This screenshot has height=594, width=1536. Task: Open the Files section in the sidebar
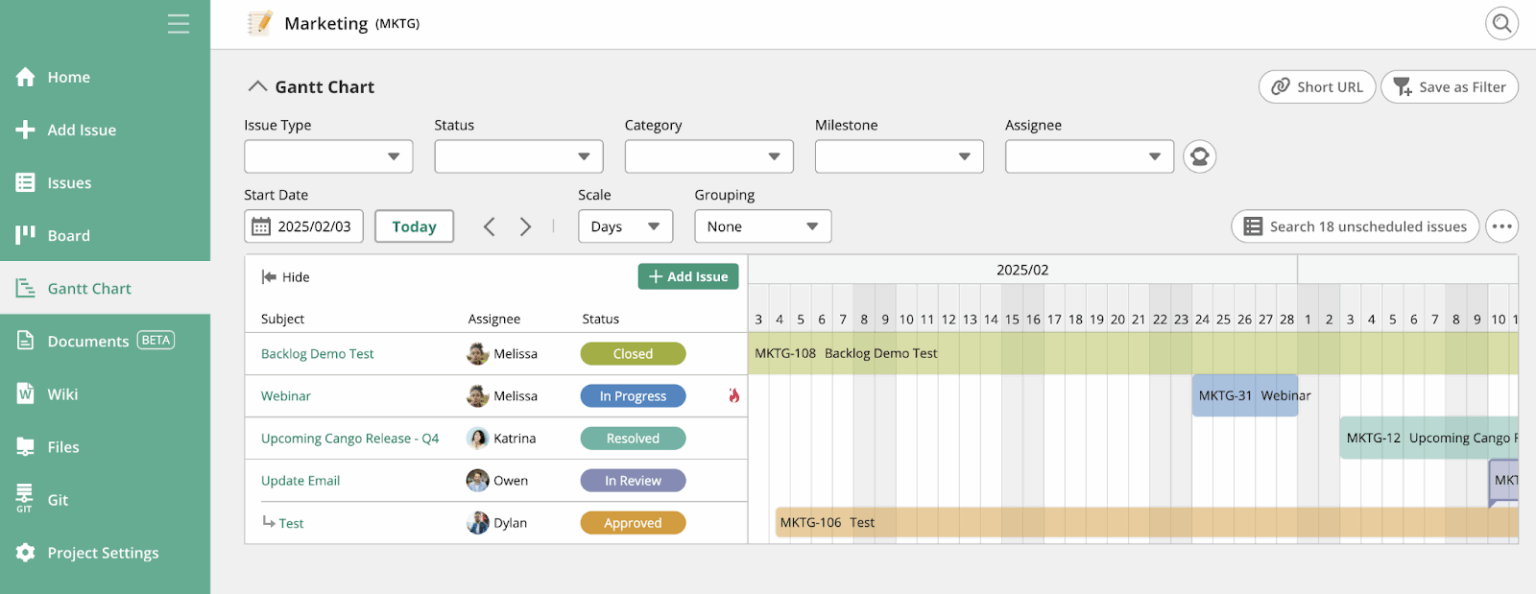tap(65, 447)
